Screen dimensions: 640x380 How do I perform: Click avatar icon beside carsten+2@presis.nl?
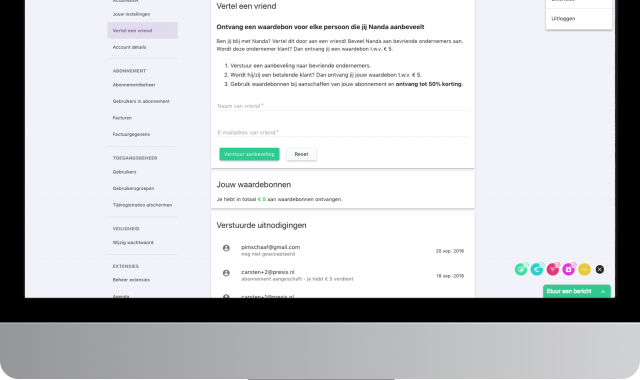pos(226,273)
